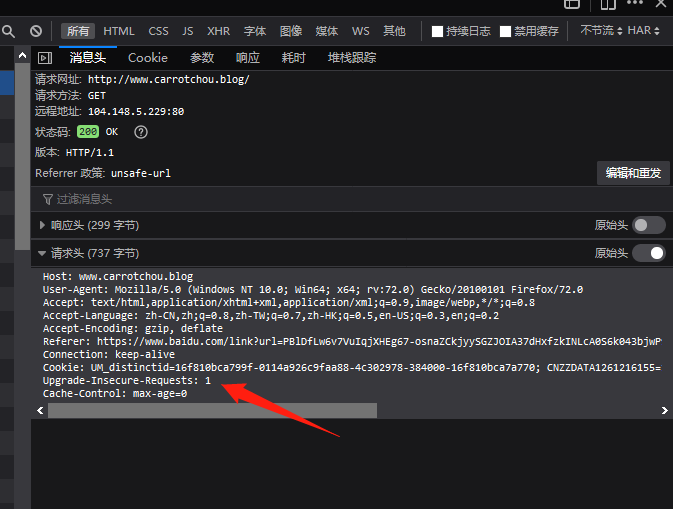The width and height of the screenshot is (673, 509).
Task: Click the Accept-Language header line
Action: (271, 315)
